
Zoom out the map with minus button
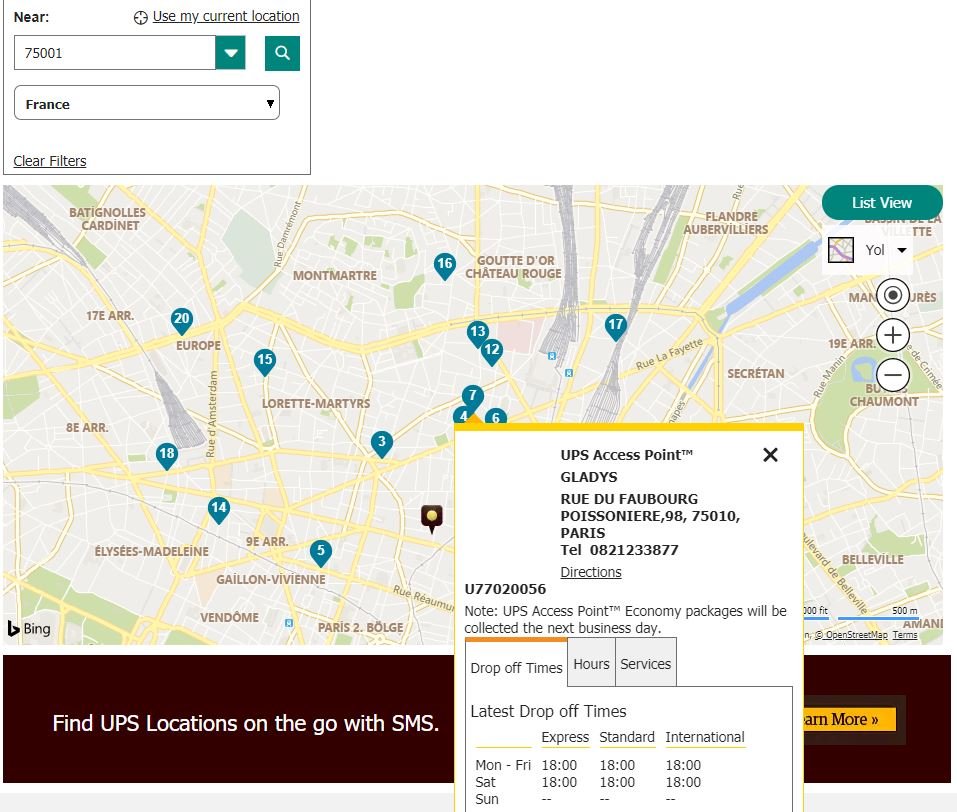tap(892, 375)
